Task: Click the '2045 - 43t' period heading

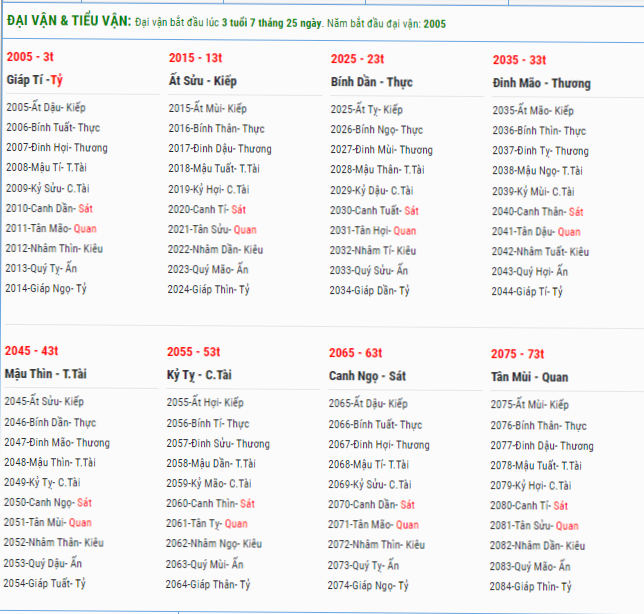Action: pyautogui.click(x=31, y=351)
